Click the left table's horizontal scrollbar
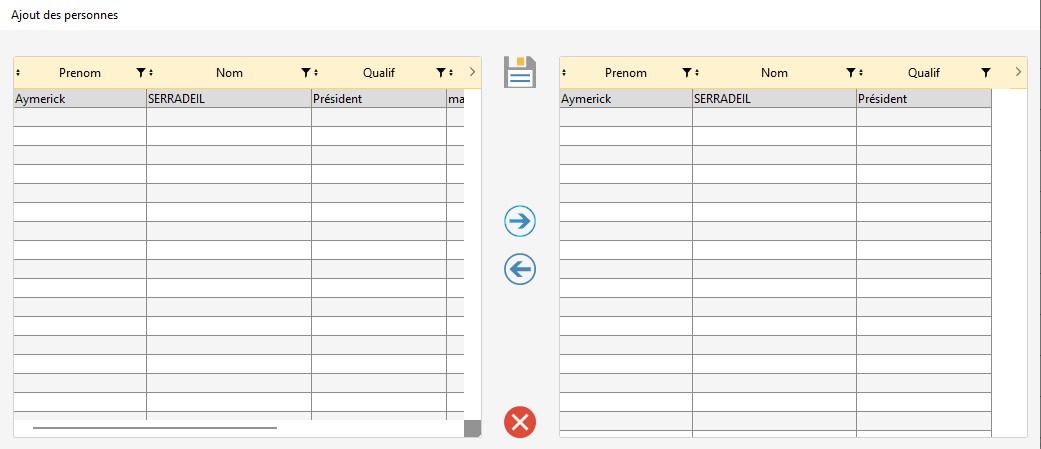The image size is (1041, 449). 155,428
